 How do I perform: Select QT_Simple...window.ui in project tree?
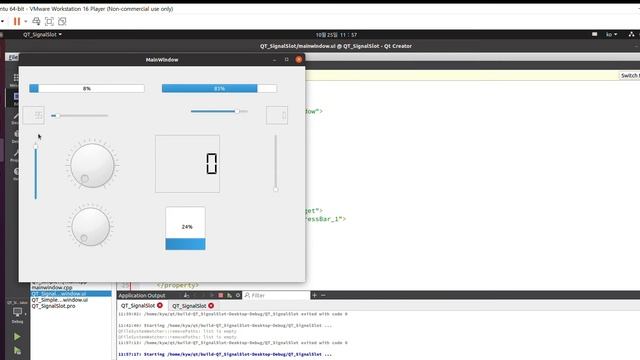pyautogui.click(x=60, y=300)
